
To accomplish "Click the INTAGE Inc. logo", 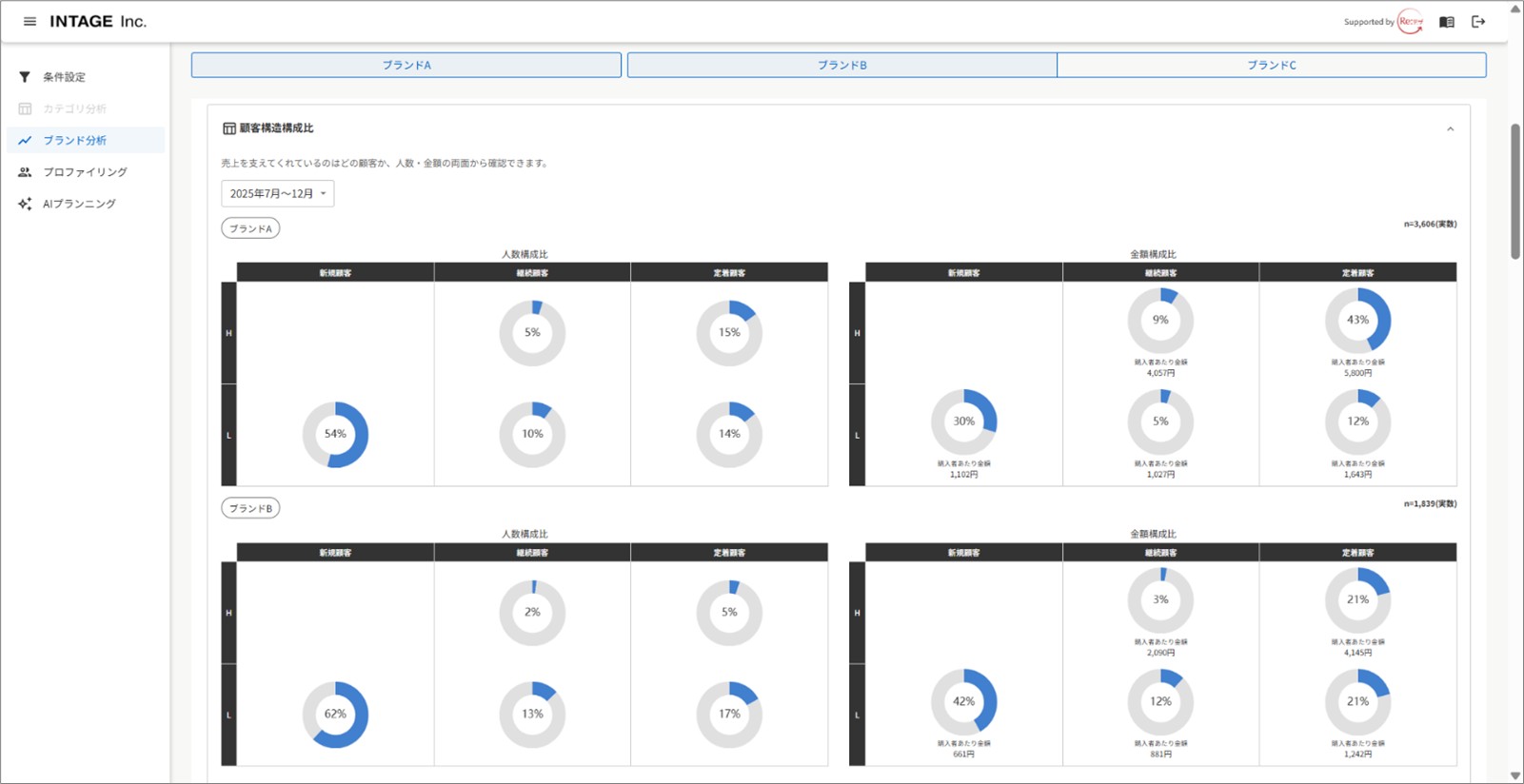I will (98, 21).
